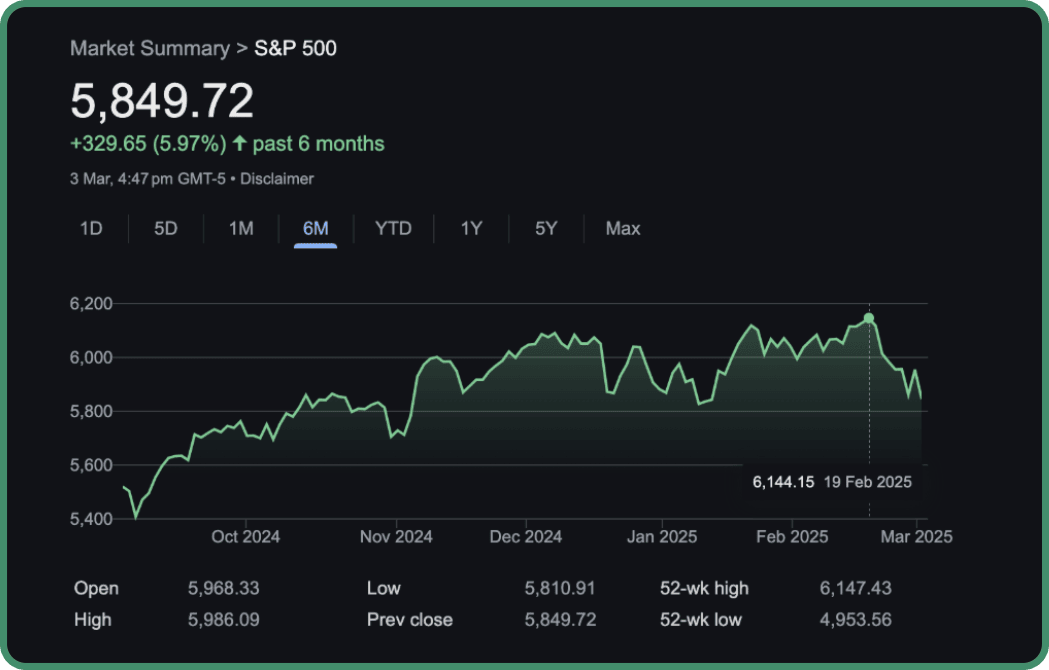Viewport: 1049px width, 670px height.
Task: Click the +329.65 (5.97%) change text
Action: click(x=149, y=144)
